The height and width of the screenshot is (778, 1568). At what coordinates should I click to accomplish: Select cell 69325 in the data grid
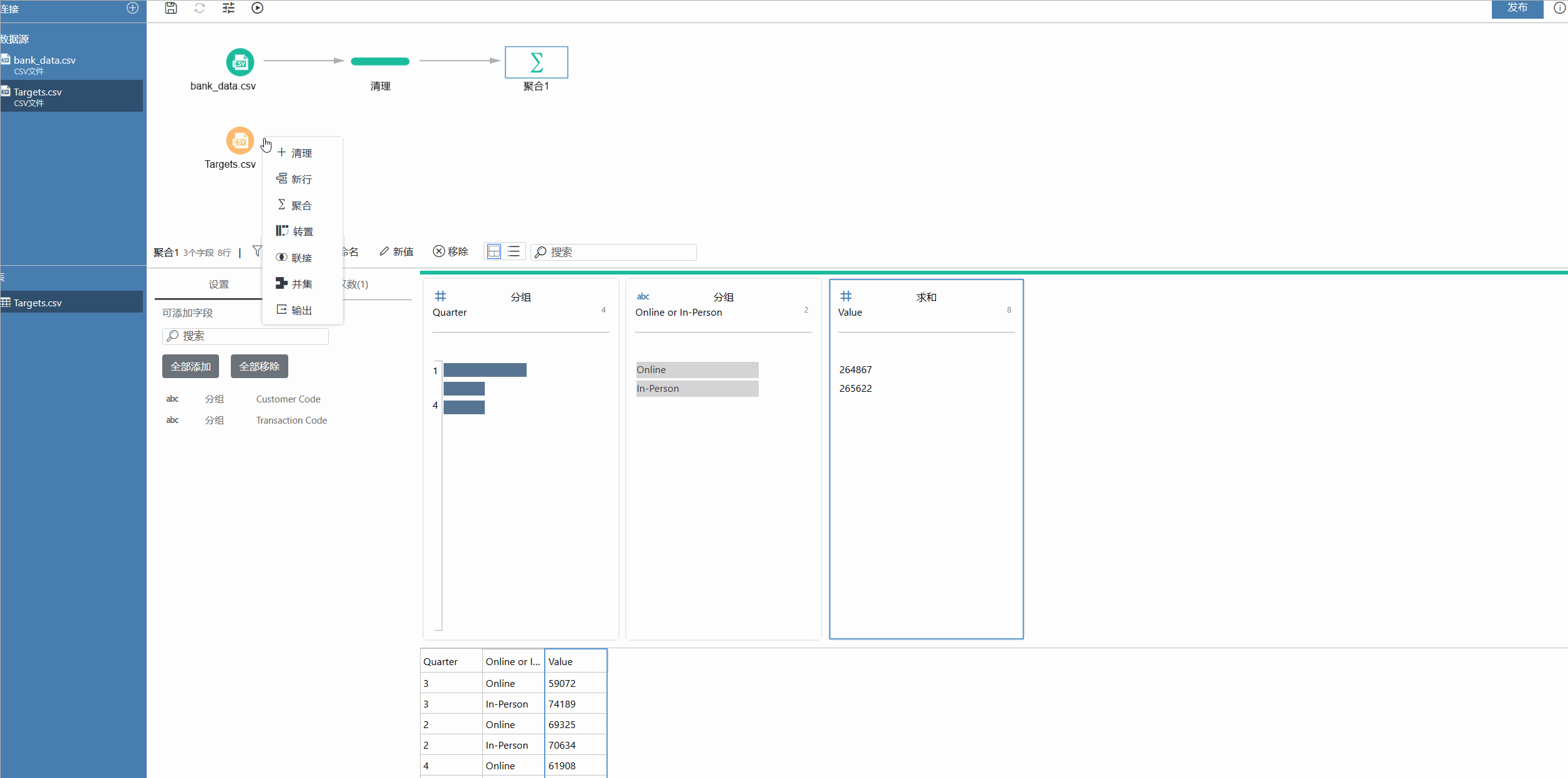click(x=576, y=724)
